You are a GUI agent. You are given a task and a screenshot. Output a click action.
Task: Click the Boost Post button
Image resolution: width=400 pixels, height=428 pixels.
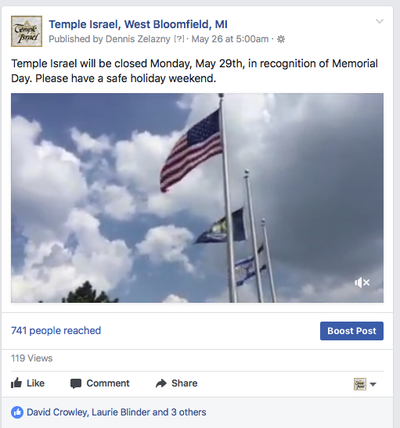click(352, 331)
